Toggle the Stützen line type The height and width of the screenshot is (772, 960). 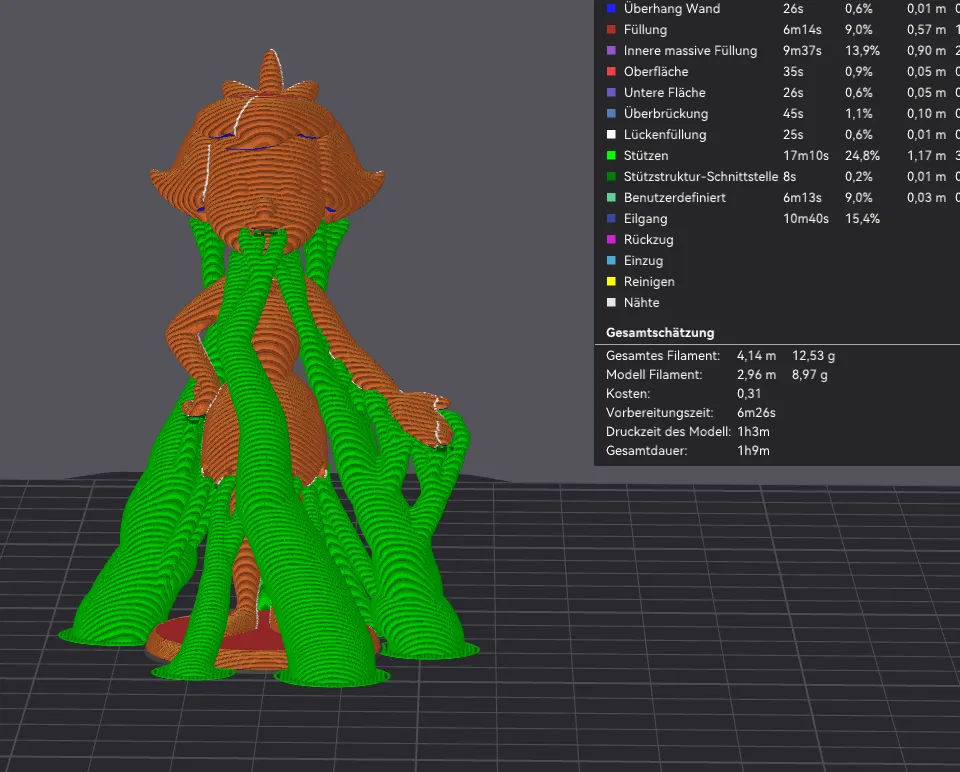645,156
